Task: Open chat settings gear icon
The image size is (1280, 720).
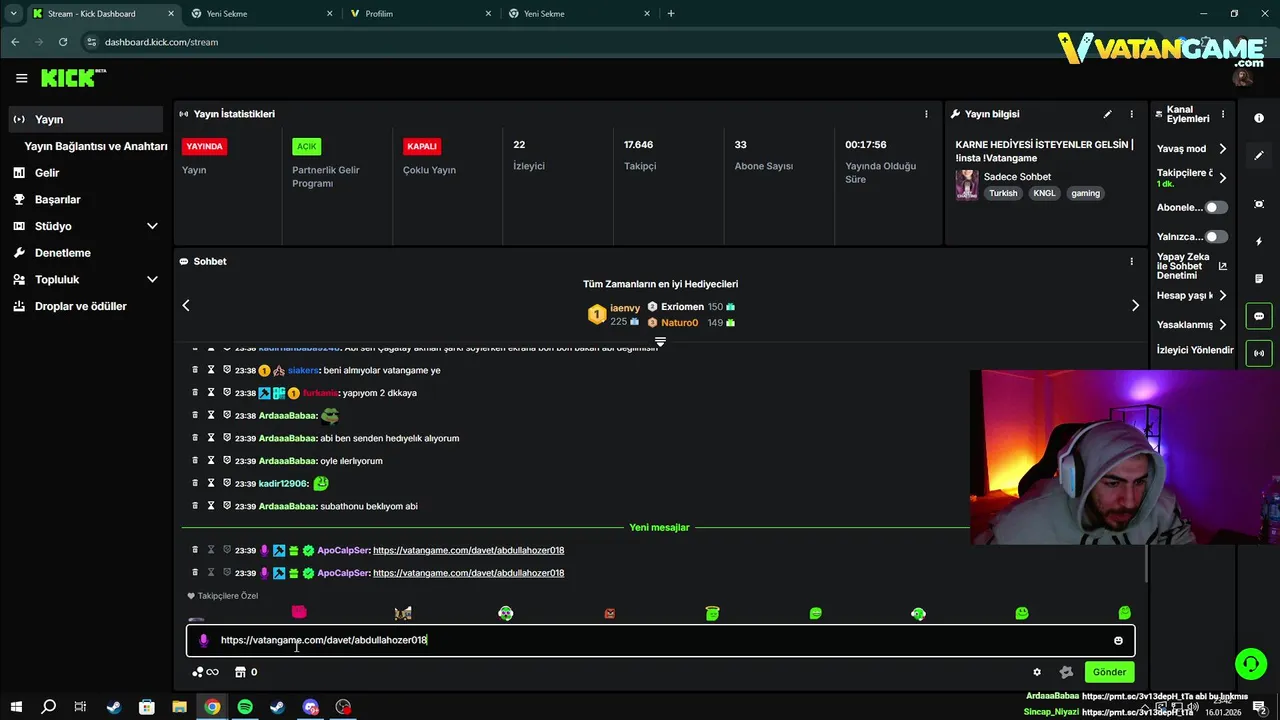Action: coord(1037,672)
